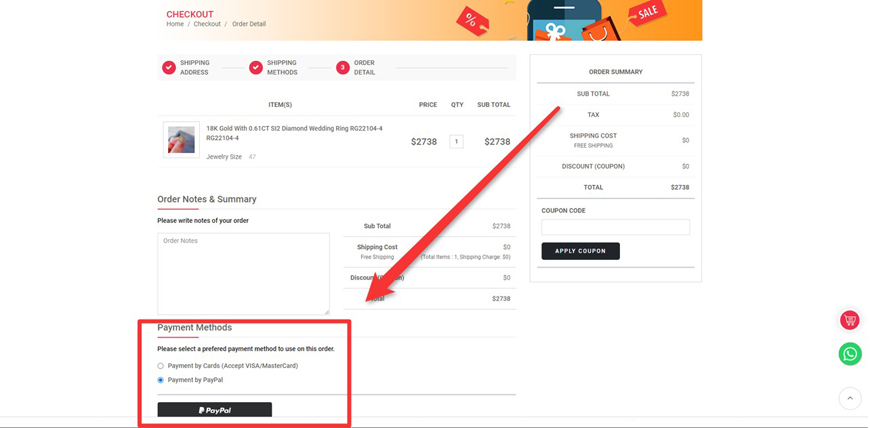Image resolution: width=870 pixels, height=428 pixels.
Task: Click the Shipping Address step label
Action: [195, 68]
